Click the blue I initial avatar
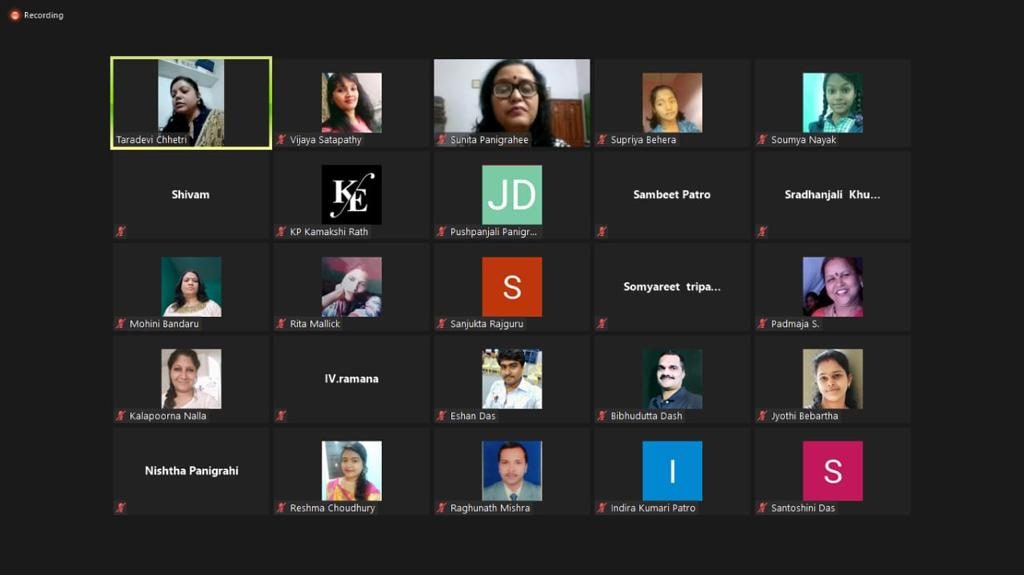 671,470
